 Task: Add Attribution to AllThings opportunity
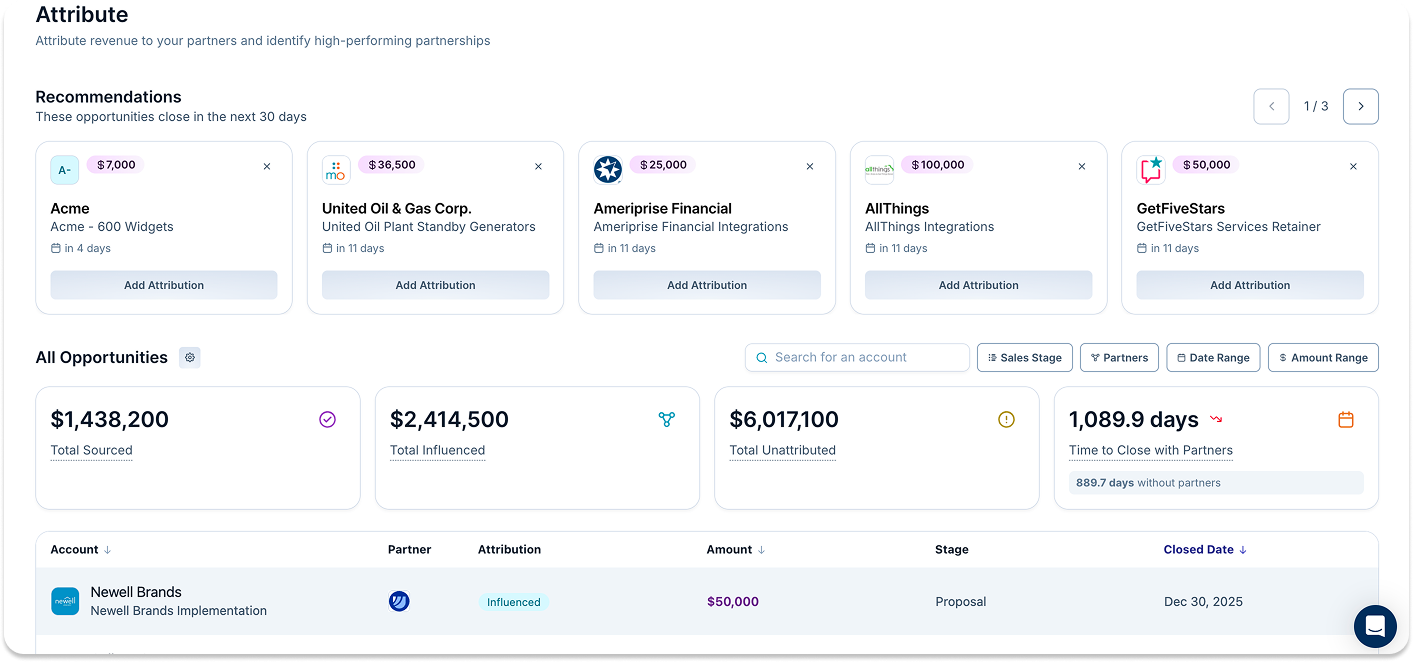(978, 285)
